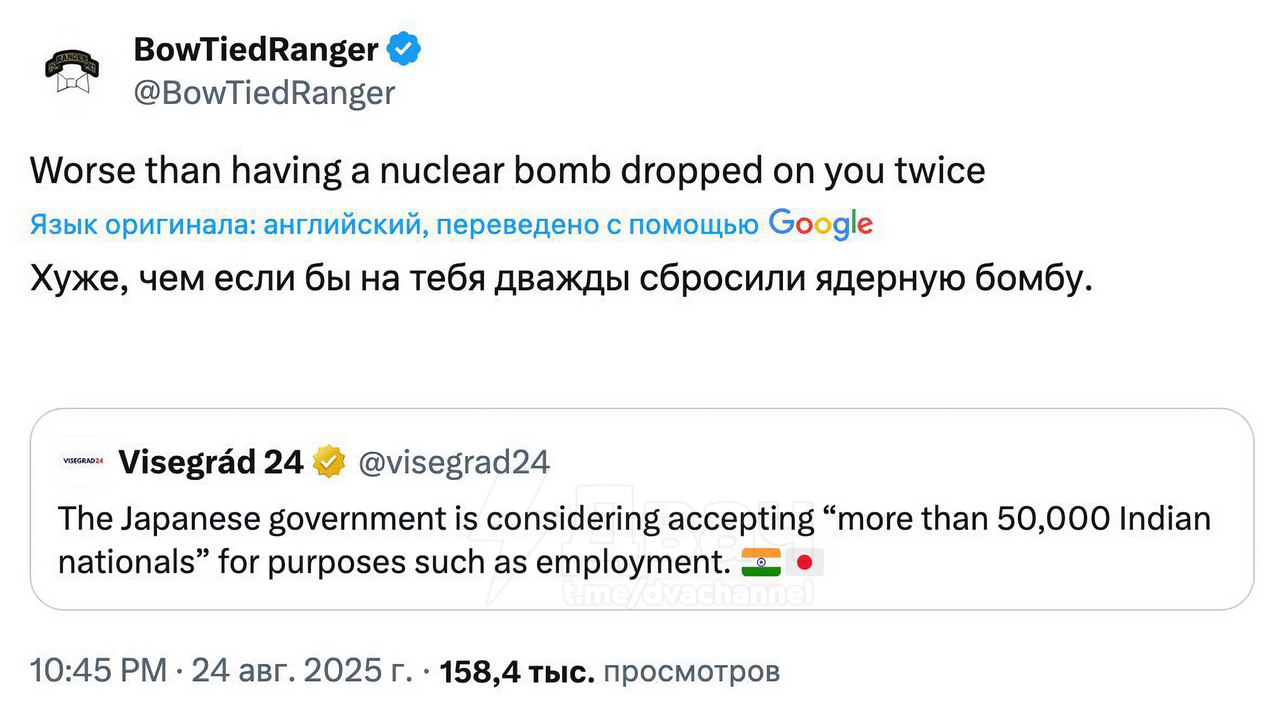1280x715 pixels.
Task: Open the '24 авг. 2025 г.' date link
Action: [301, 671]
